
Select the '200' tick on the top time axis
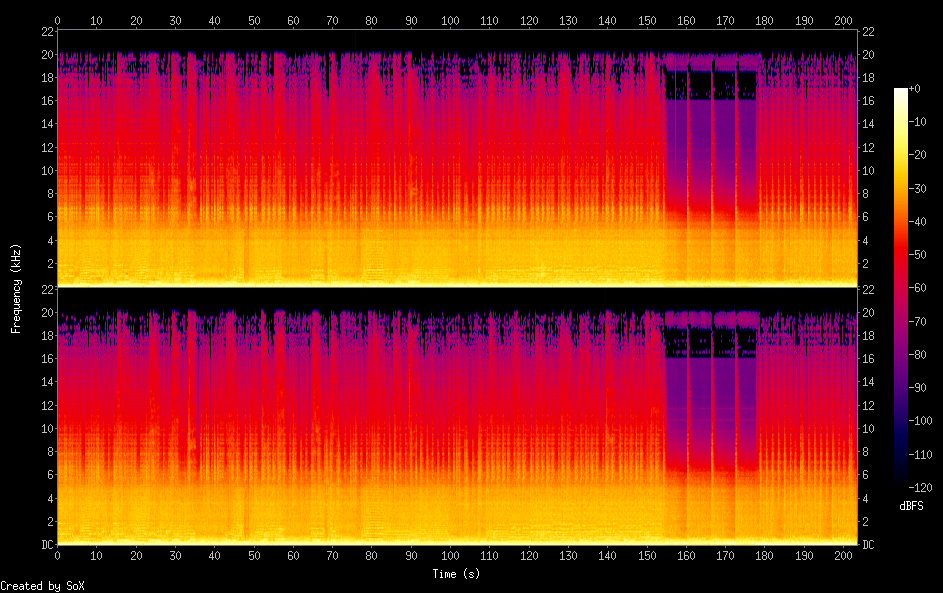tap(842, 20)
